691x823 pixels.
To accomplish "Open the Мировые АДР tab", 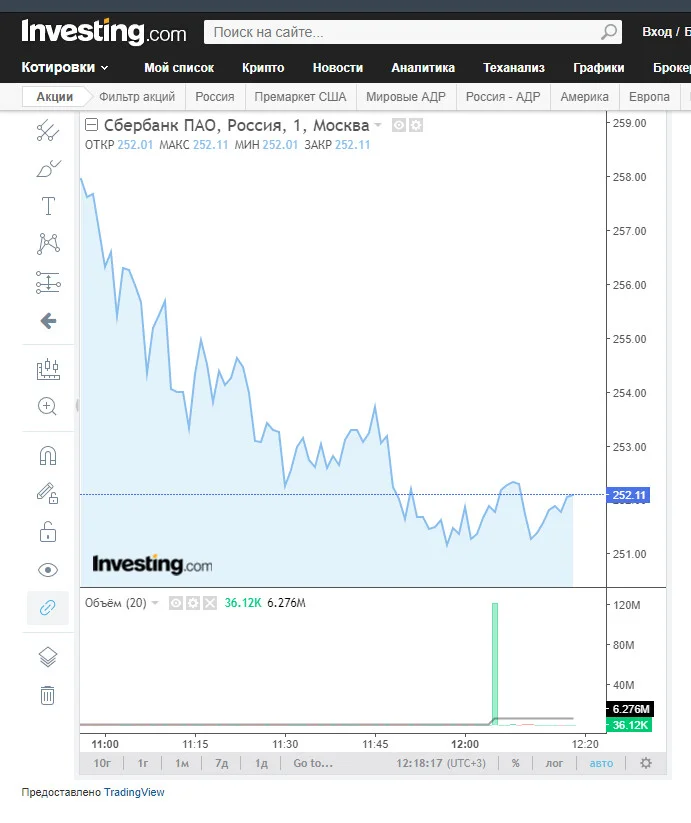I will (x=406, y=97).
